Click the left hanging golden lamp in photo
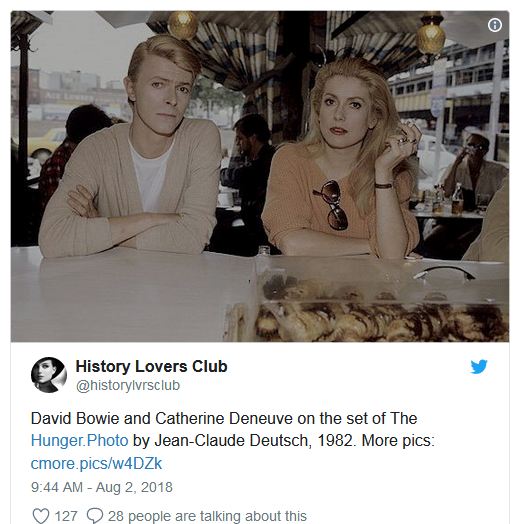This screenshot has width=513, height=524. (x=183, y=25)
